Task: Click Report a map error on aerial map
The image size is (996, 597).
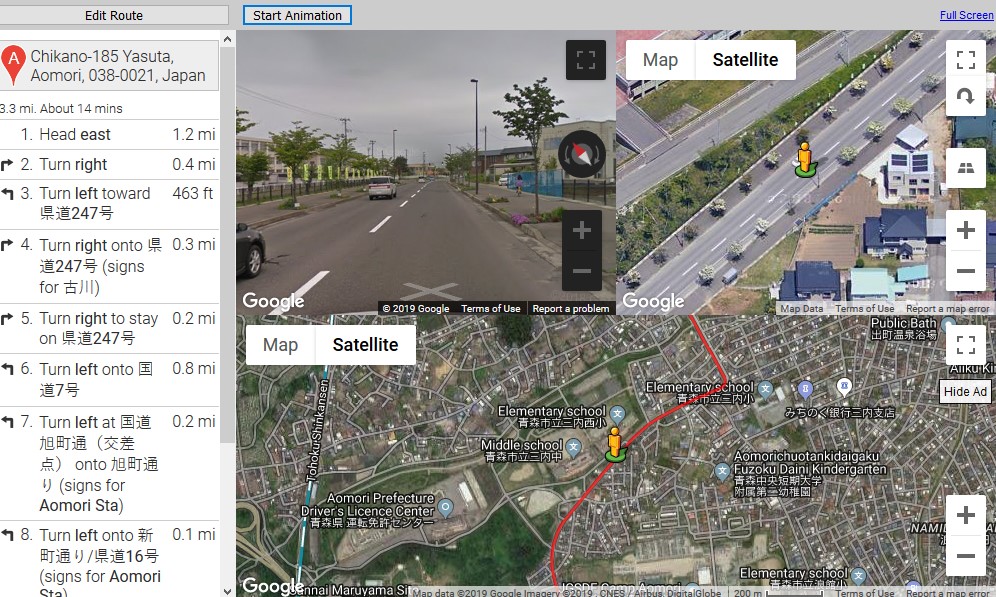Action: tap(947, 309)
